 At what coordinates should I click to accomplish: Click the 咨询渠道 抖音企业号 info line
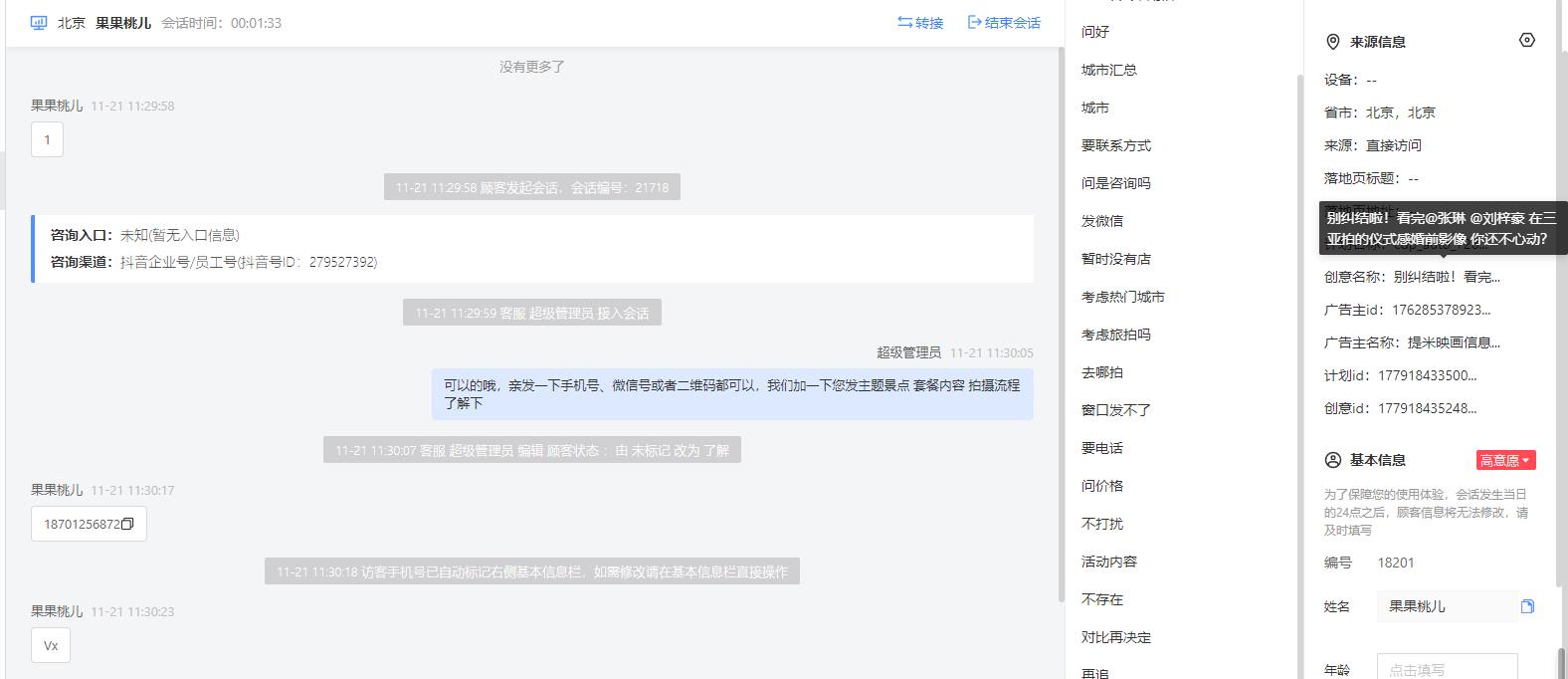click(214, 262)
